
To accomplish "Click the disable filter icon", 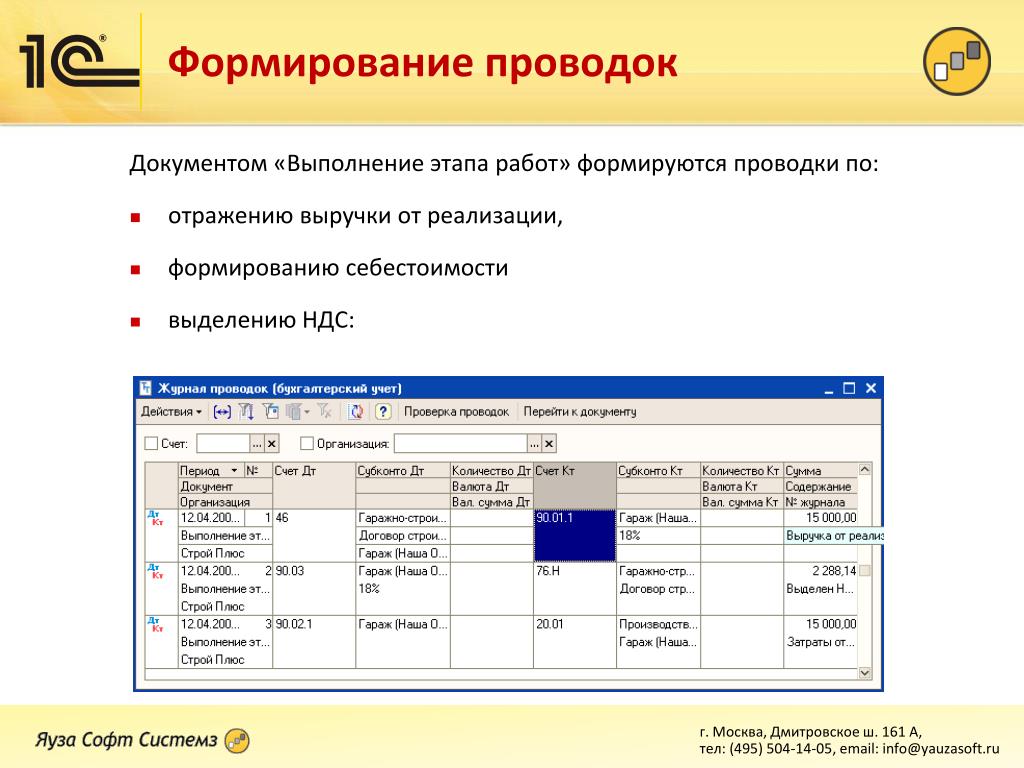I will pos(325,412).
